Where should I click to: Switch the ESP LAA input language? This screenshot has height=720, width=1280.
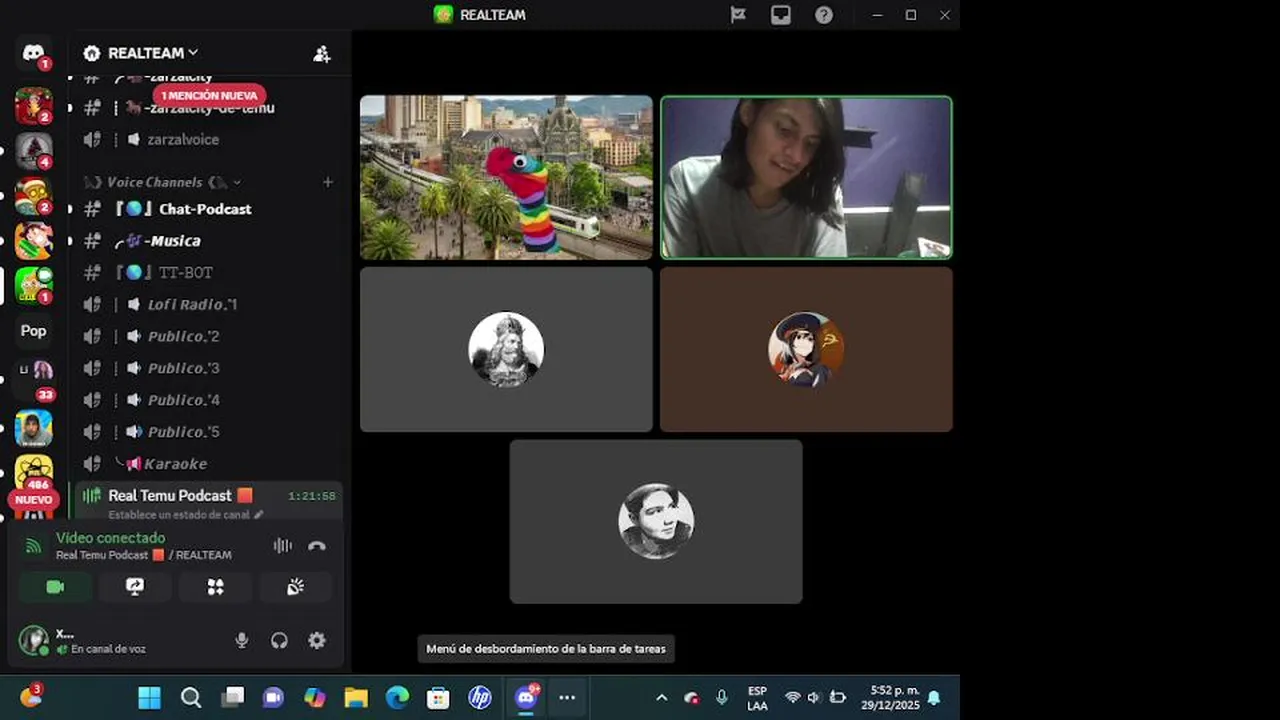coord(757,698)
